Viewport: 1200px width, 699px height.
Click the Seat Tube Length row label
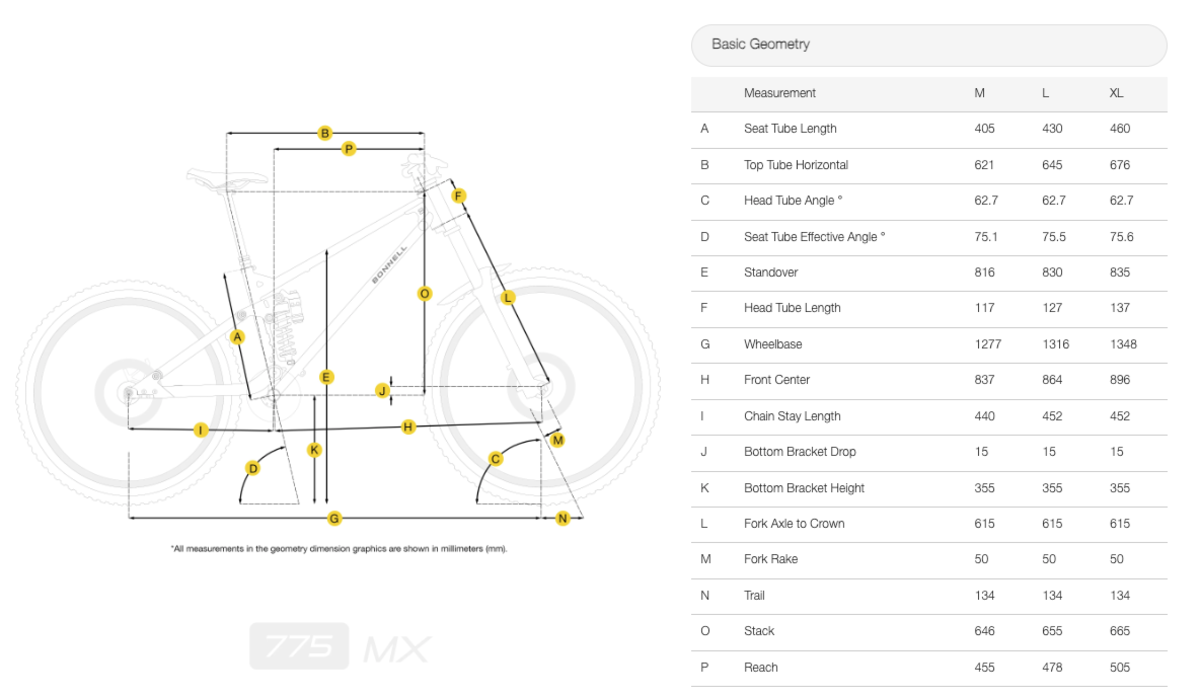[x=790, y=129]
